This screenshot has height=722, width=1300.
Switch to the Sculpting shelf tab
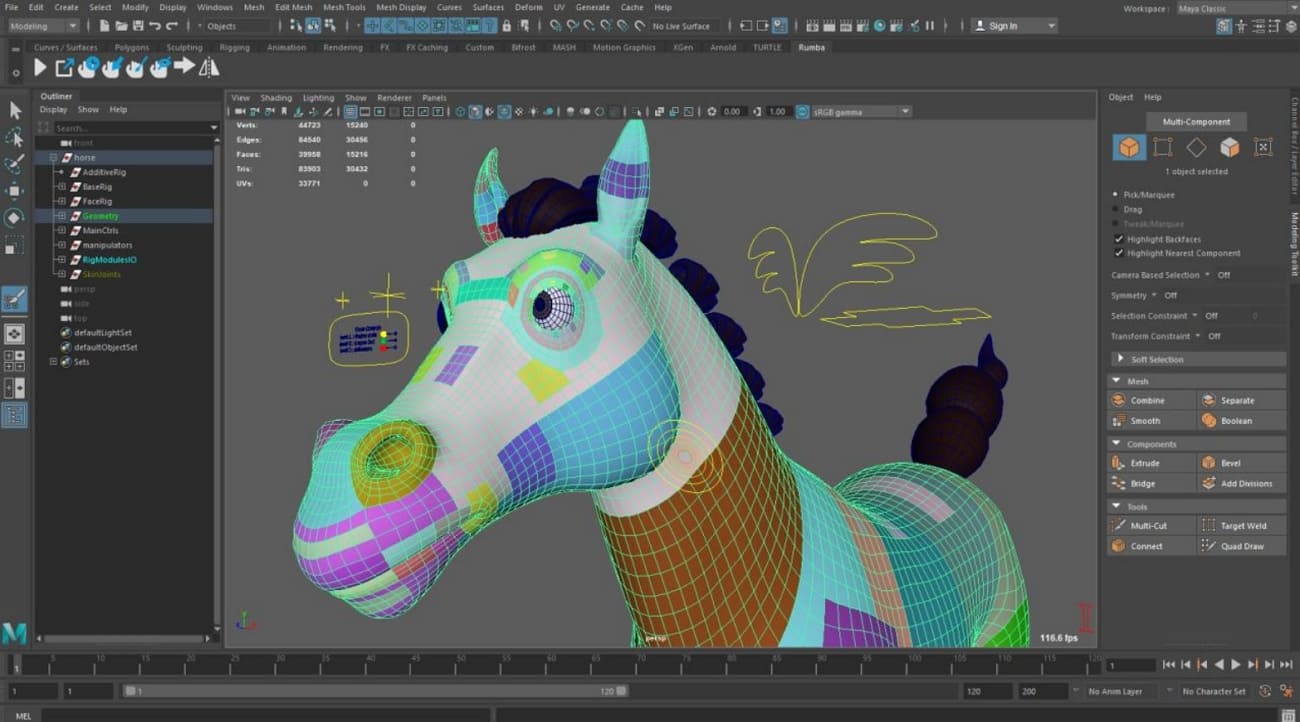point(184,46)
